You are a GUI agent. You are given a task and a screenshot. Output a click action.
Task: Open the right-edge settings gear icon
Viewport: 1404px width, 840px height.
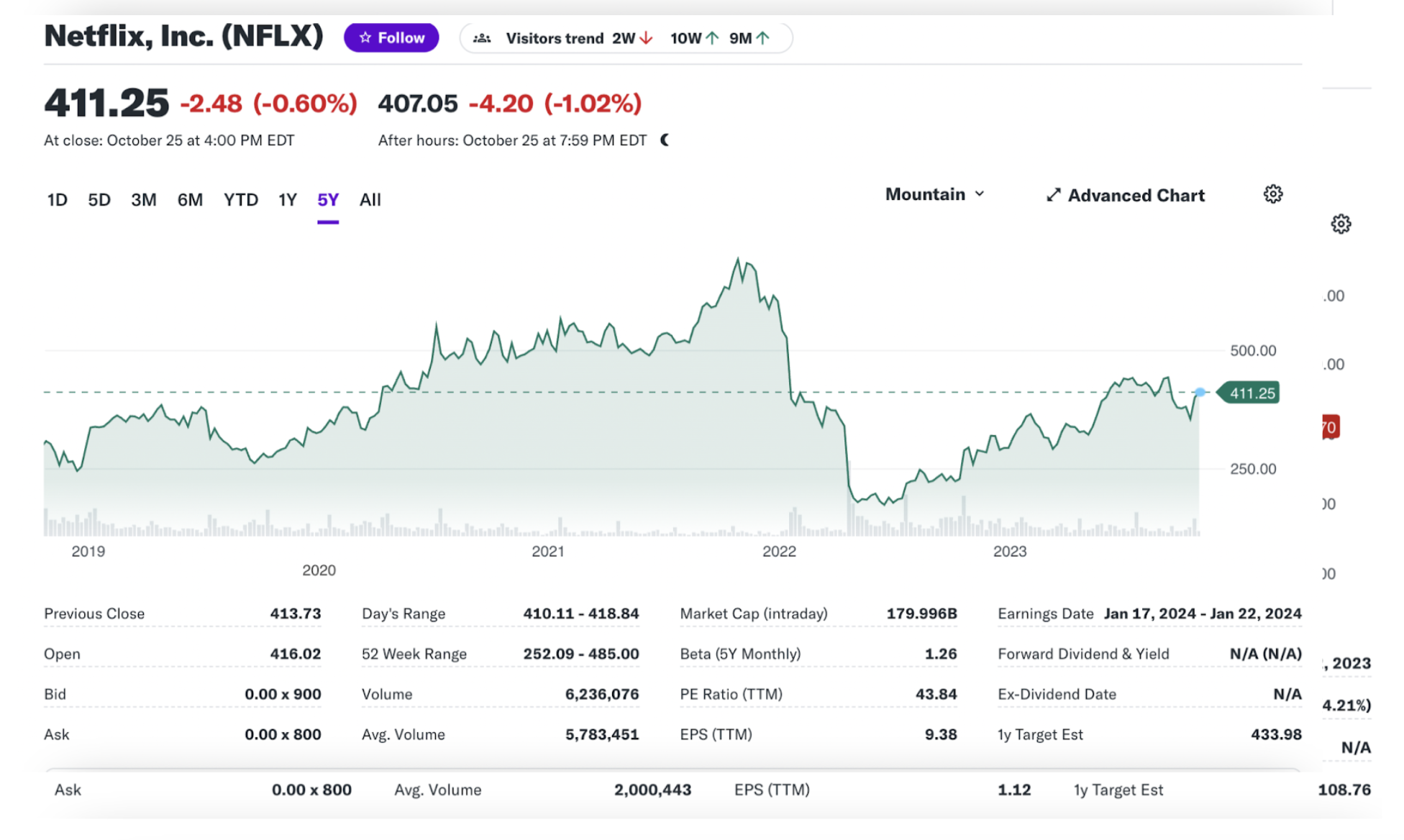point(1341,224)
